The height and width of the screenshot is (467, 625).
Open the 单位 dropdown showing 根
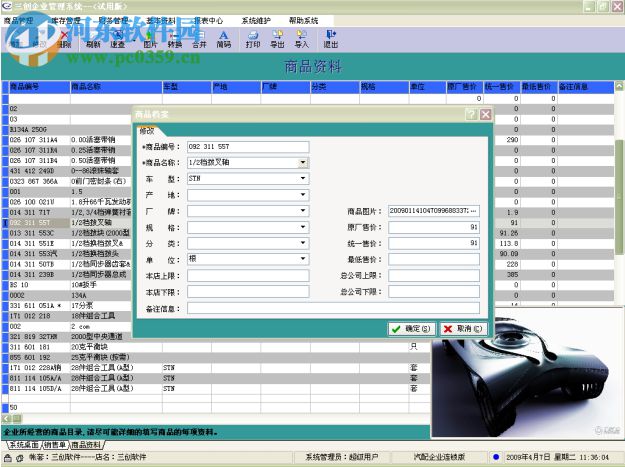tap(303, 259)
